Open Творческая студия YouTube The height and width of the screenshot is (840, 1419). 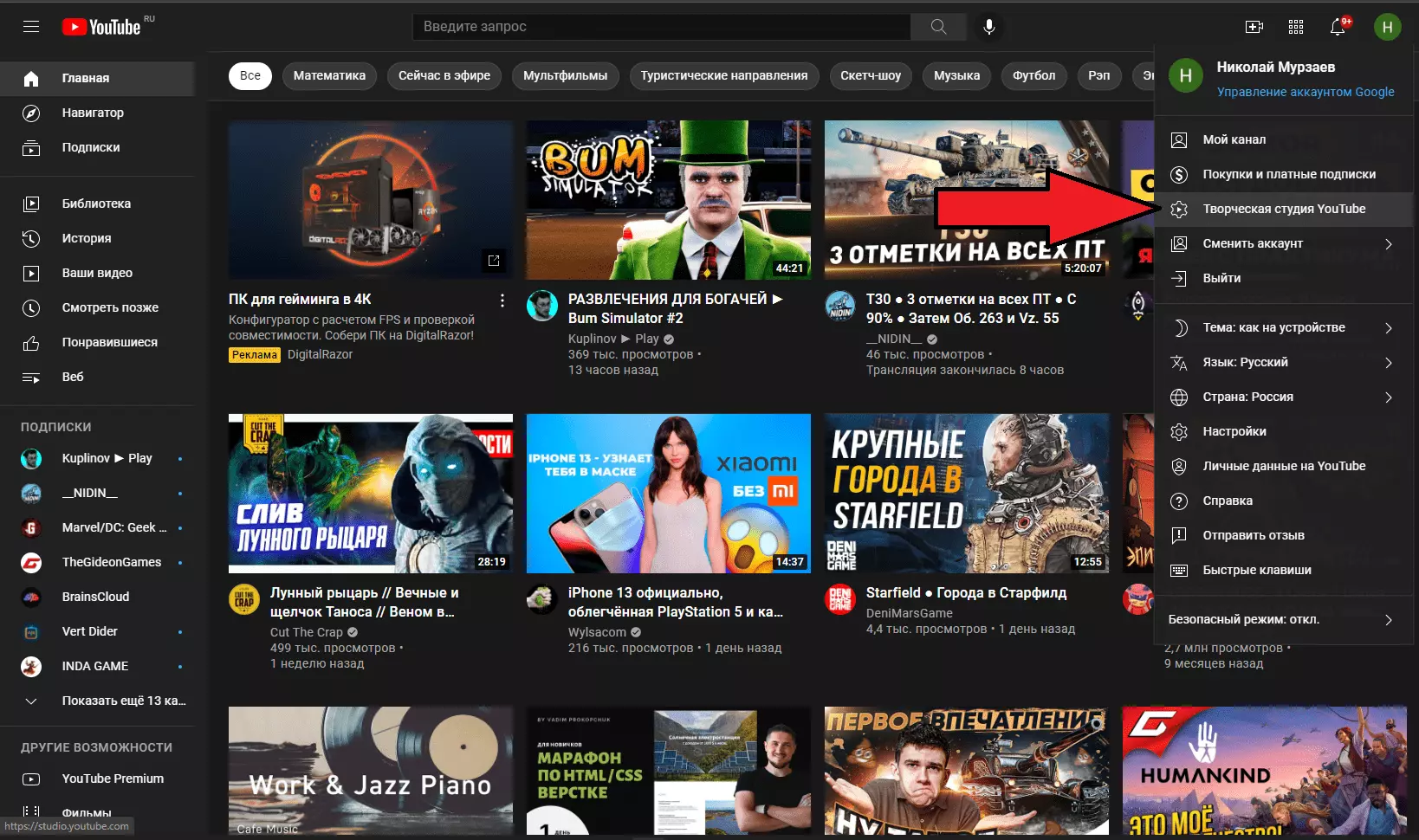(x=1284, y=209)
